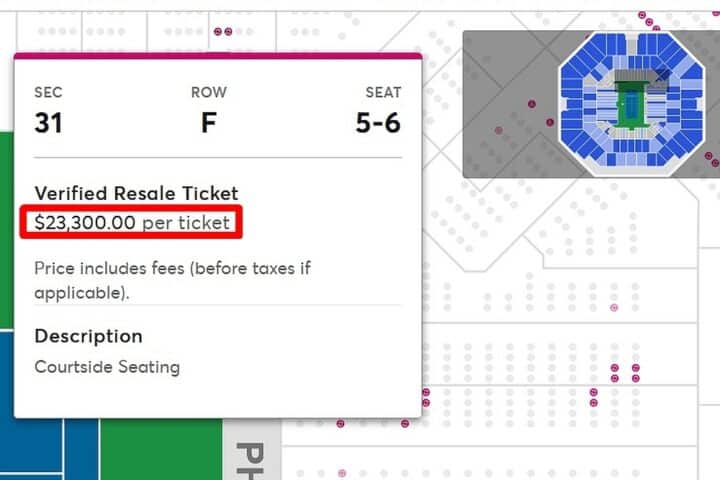Click row letter F in popup

tap(208, 123)
